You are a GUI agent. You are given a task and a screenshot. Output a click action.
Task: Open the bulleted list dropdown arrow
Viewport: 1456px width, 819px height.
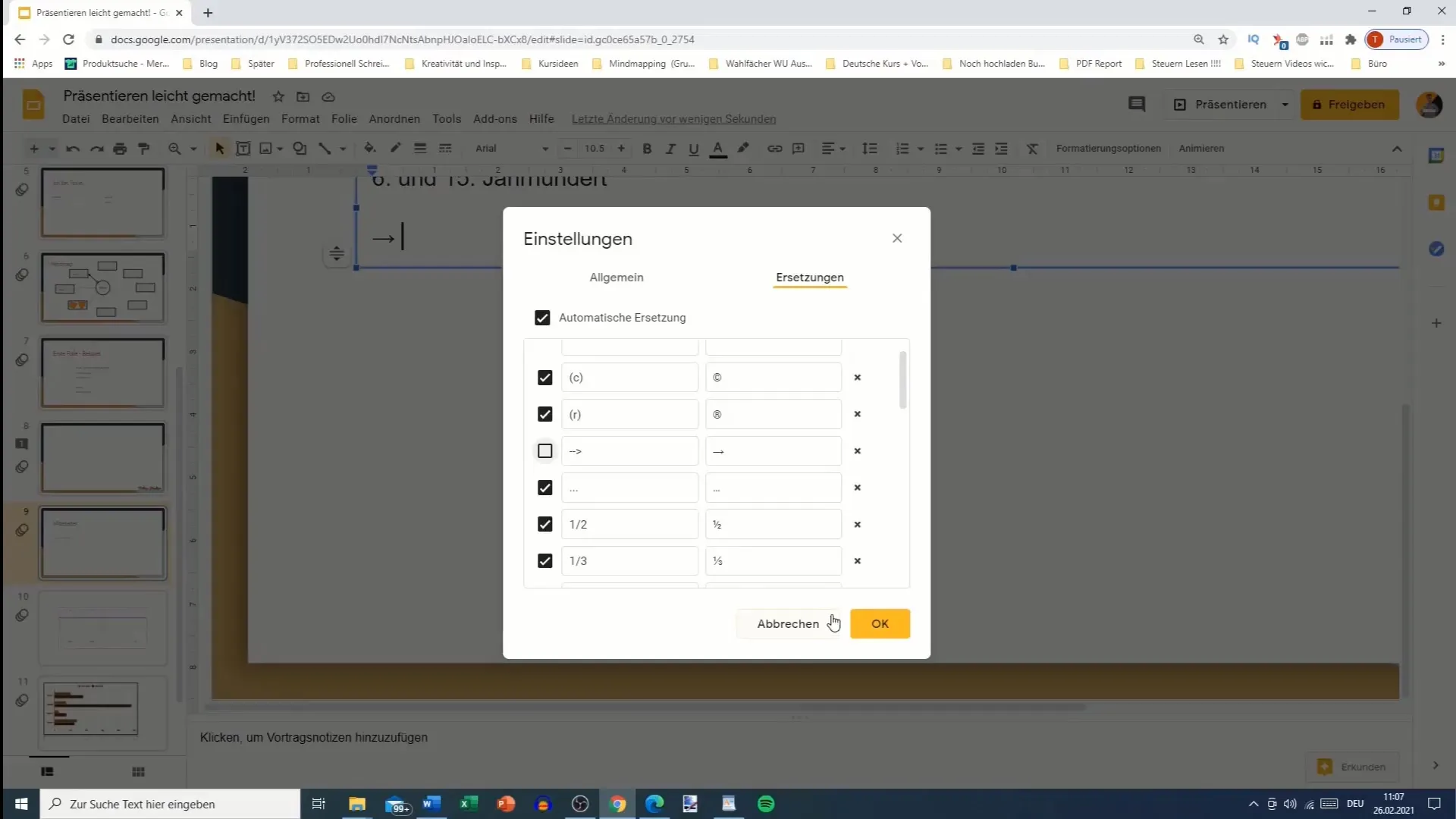(x=959, y=149)
